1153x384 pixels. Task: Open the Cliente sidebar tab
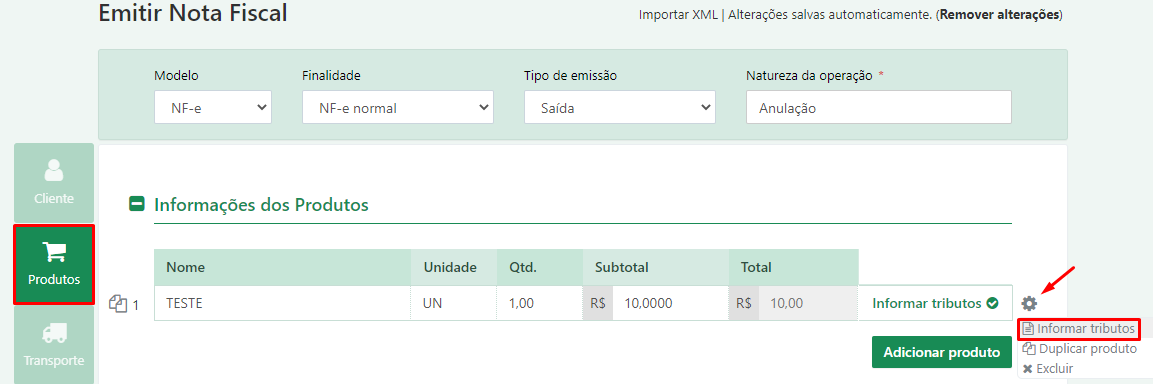tap(54, 182)
